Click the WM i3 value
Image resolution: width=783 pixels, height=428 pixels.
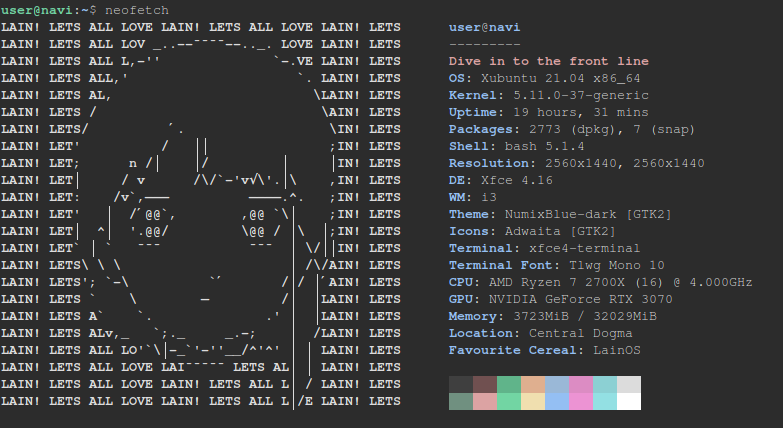click(x=489, y=197)
